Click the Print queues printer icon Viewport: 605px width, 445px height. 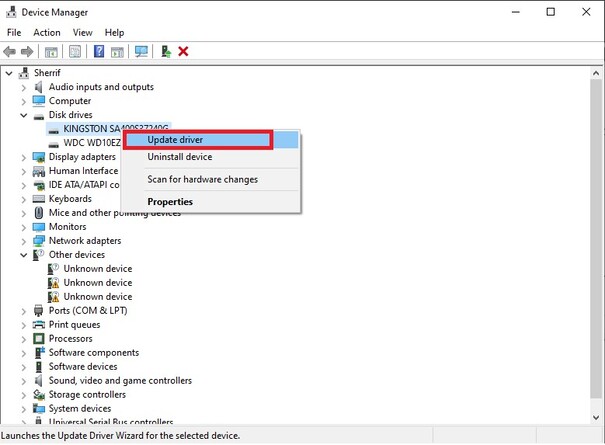(39, 325)
